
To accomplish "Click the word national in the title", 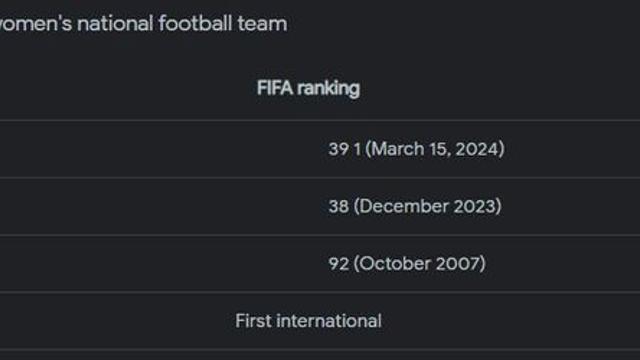I will (x=115, y=23).
